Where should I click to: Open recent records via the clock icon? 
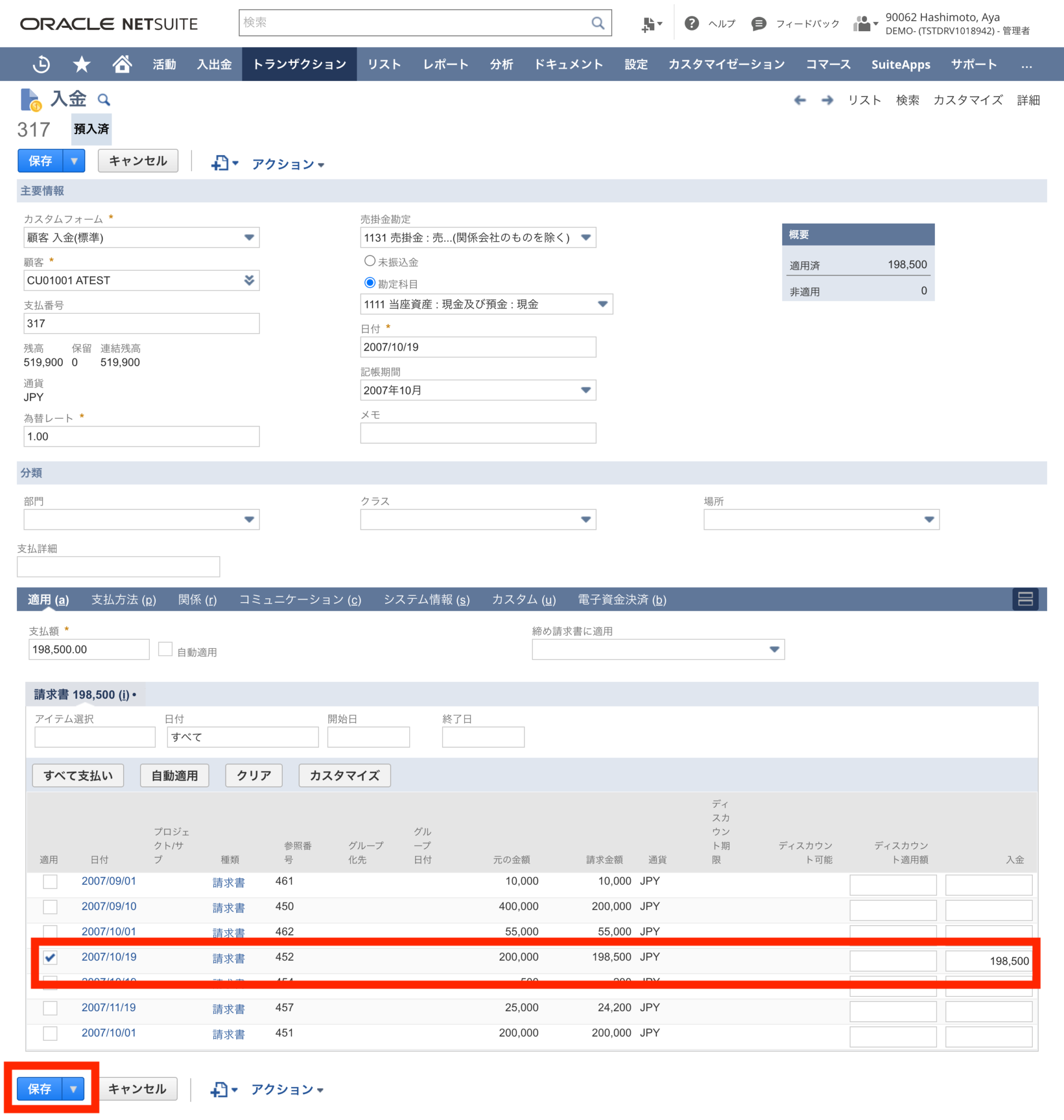pos(40,64)
